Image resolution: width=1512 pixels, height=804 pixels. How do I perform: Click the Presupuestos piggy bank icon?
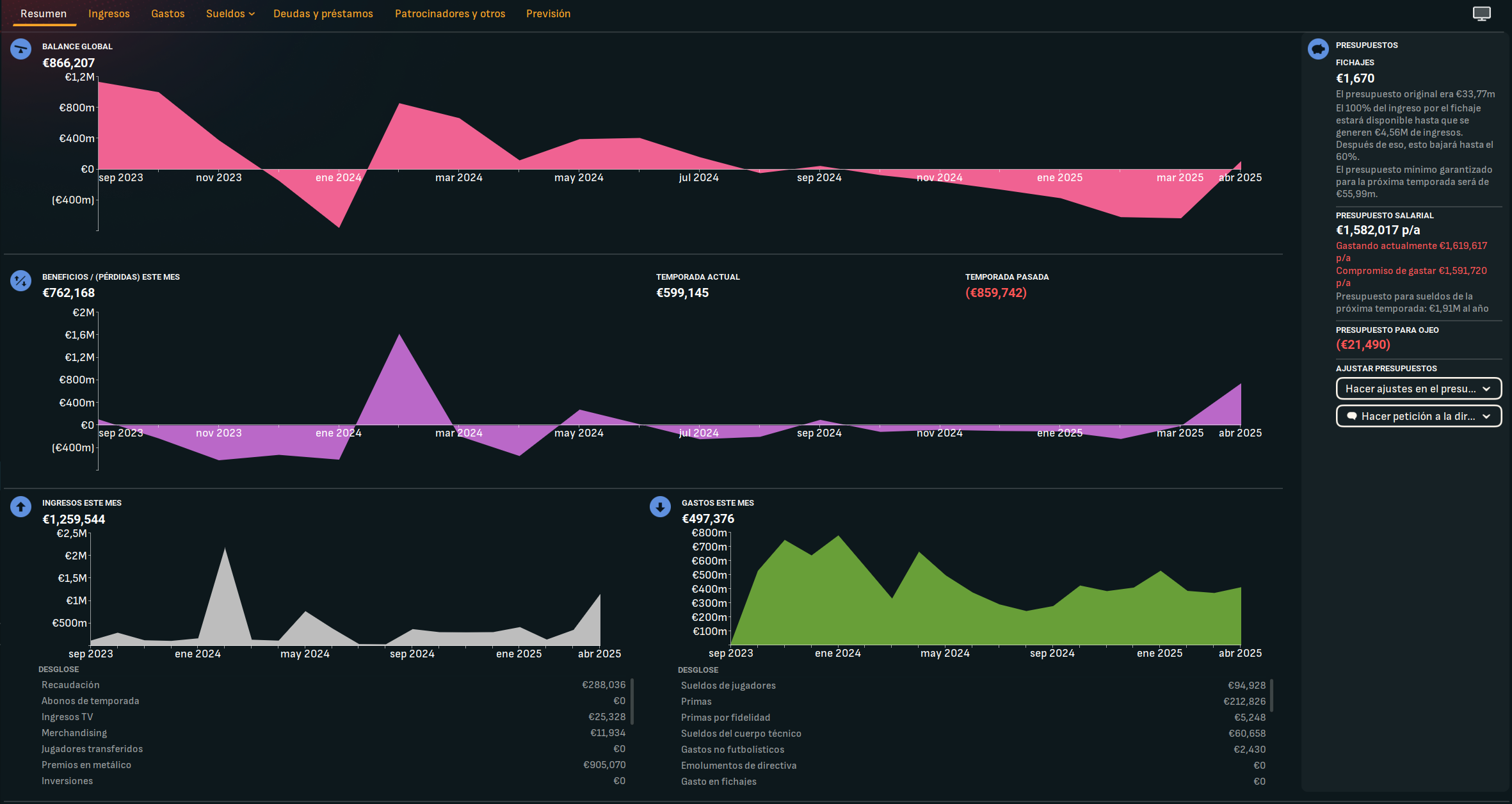[x=1318, y=49]
